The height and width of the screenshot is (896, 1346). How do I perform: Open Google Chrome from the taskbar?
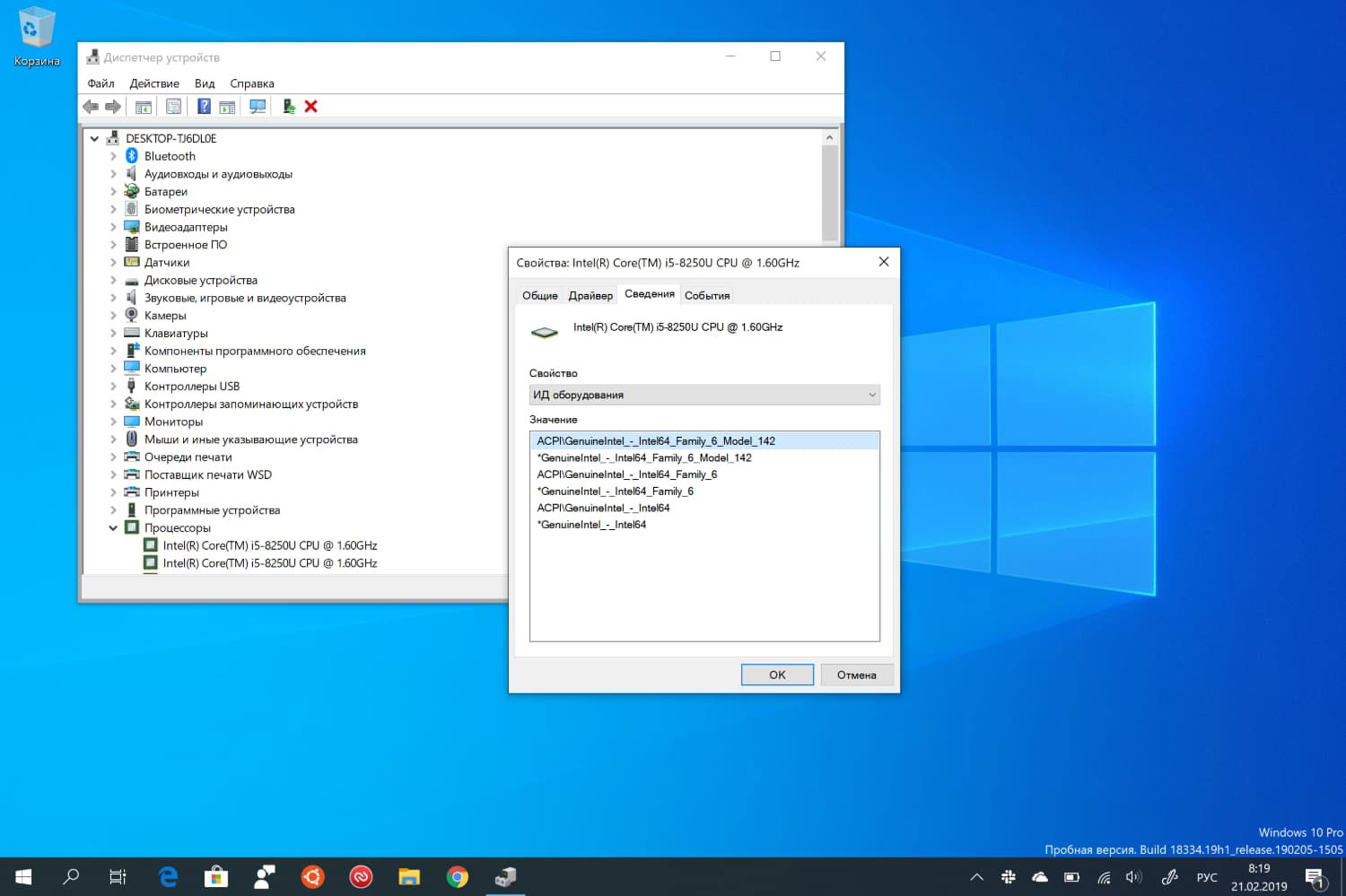tap(458, 876)
